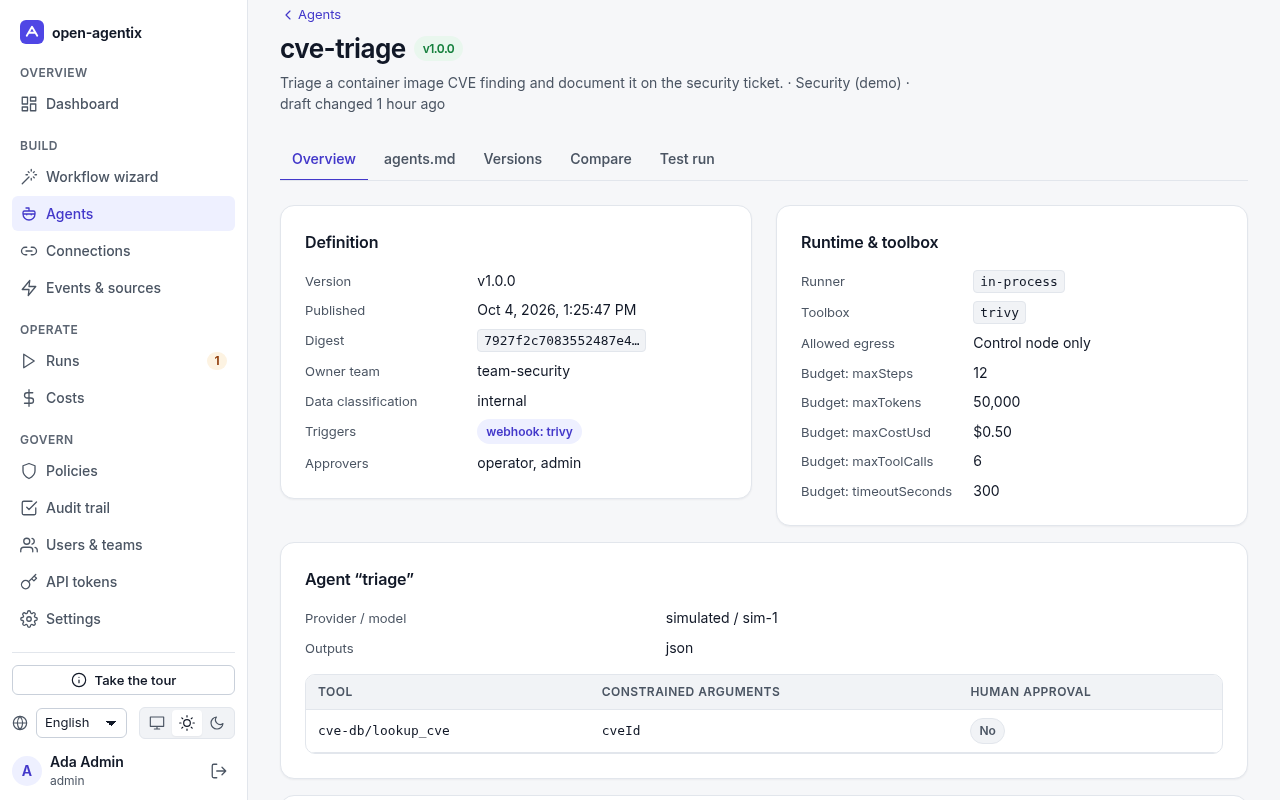The width and height of the screenshot is (1280, 800).
Task: Click the No human approval badge
Action: [987, 731]
